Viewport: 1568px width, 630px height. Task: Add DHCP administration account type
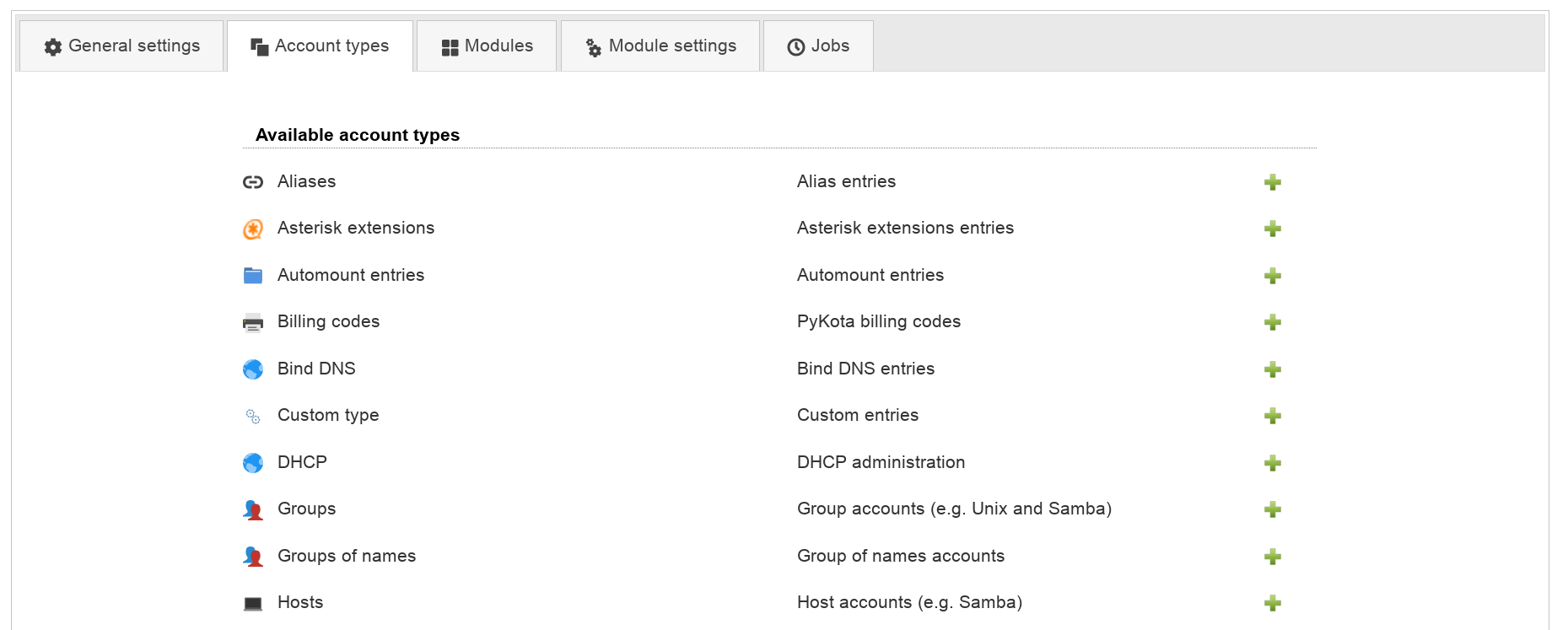pyautogui.click(x=1272, y=463)
